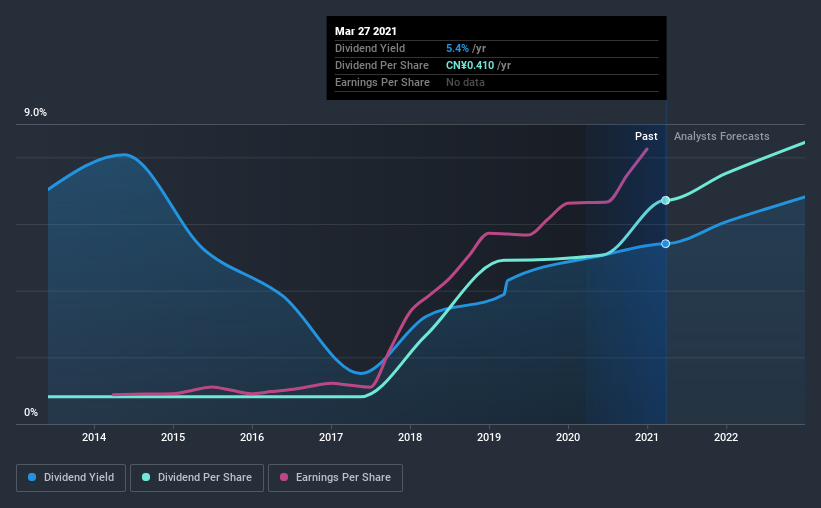Viewport: 821px width, 508px height.
Task: Click the 'Analysts Forecasts' label
Action: coord(722,136)
